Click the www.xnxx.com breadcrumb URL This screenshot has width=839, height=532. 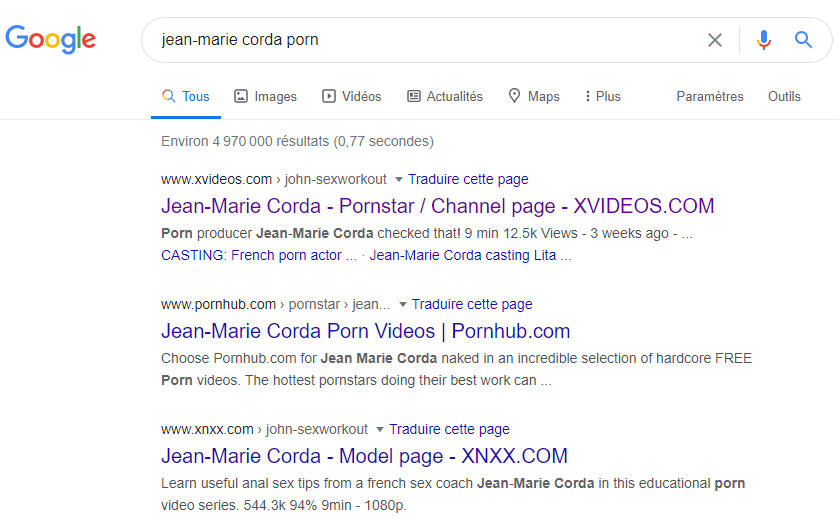click(264, 429)
